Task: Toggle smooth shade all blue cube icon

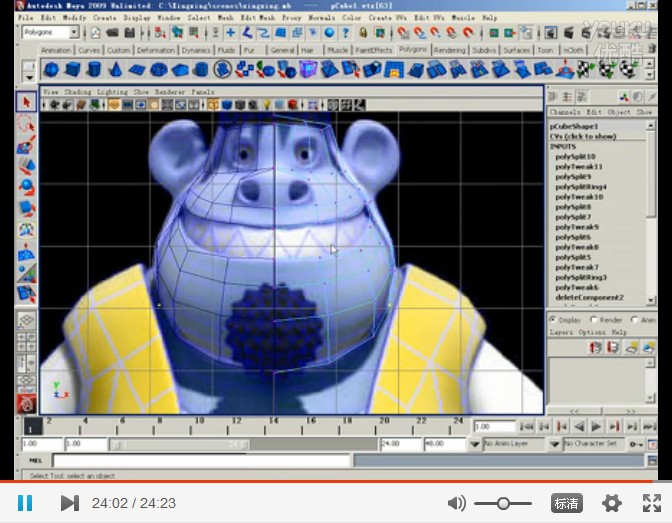Action: pyautogui.click(x=227, y=105)
